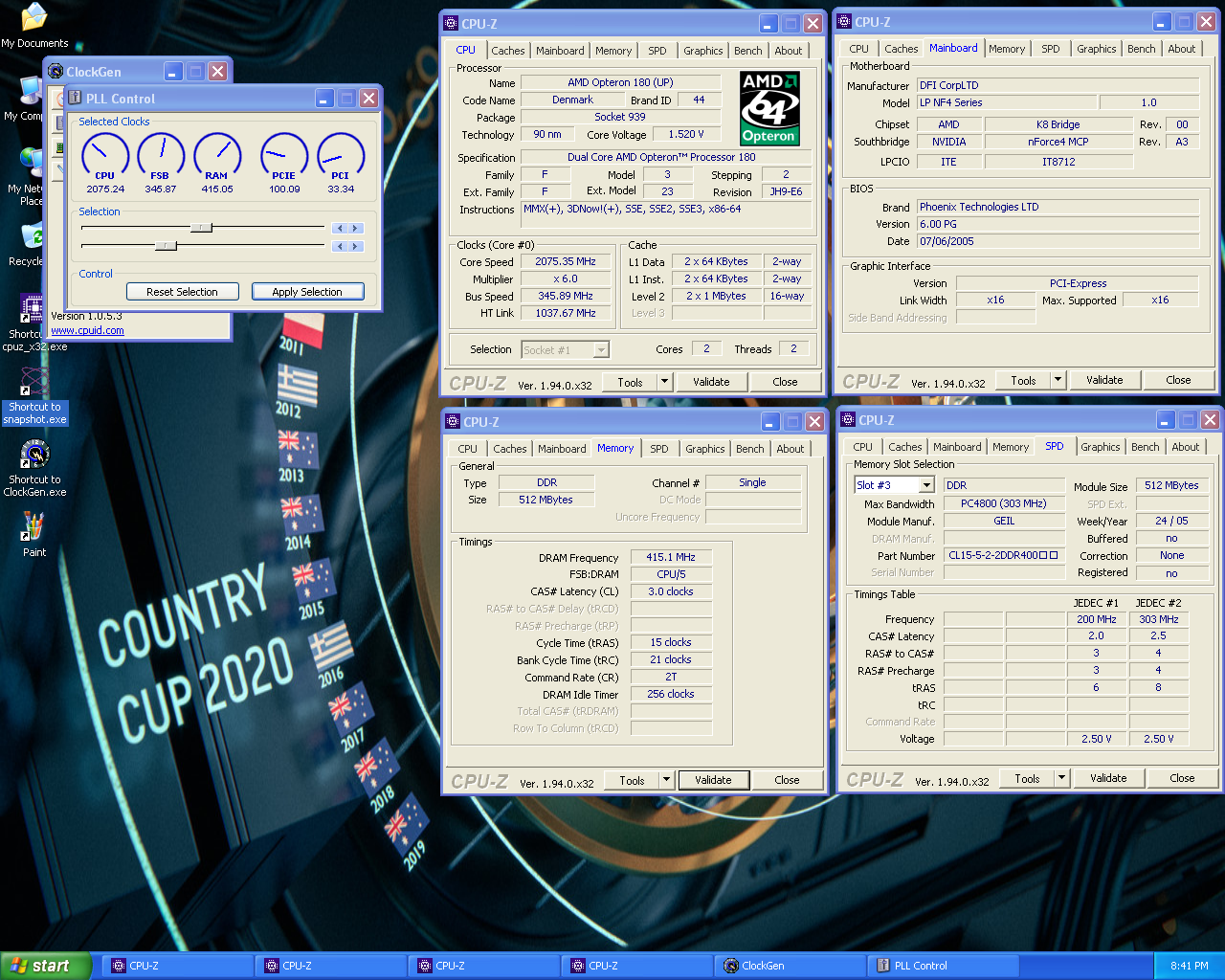Image resolution: width=1225 pixels, height=980 pixels.
Task: Switch to CPU tab in Mainboard window
Action: [x=859, y=49]
